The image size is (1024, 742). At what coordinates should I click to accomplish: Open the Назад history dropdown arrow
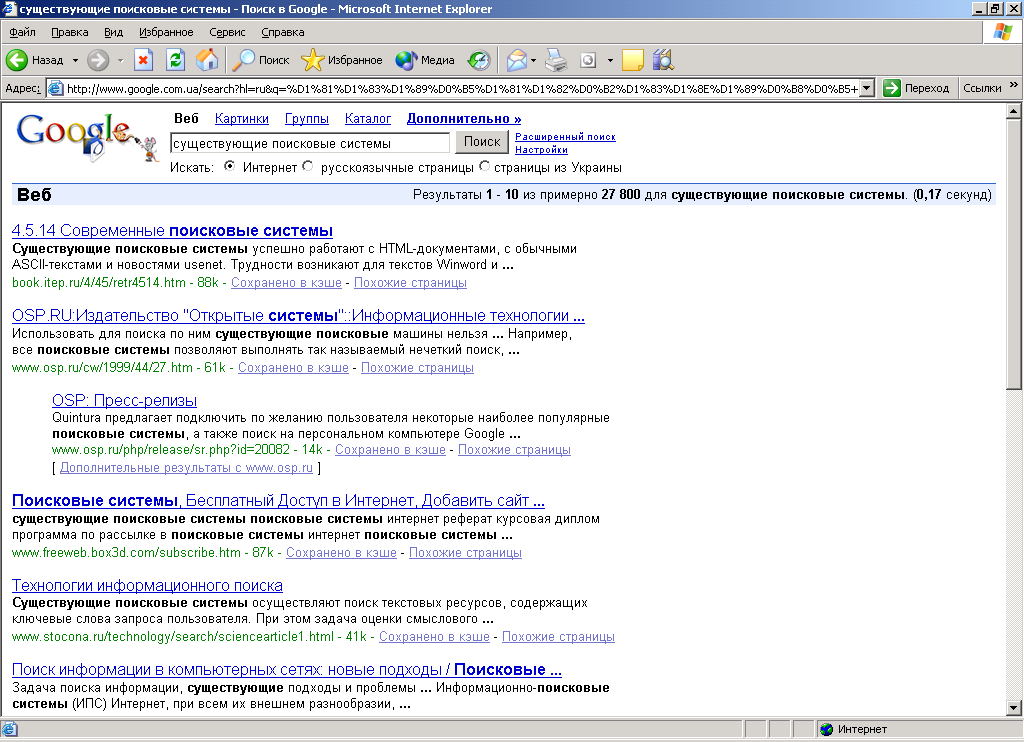(75, 60)
